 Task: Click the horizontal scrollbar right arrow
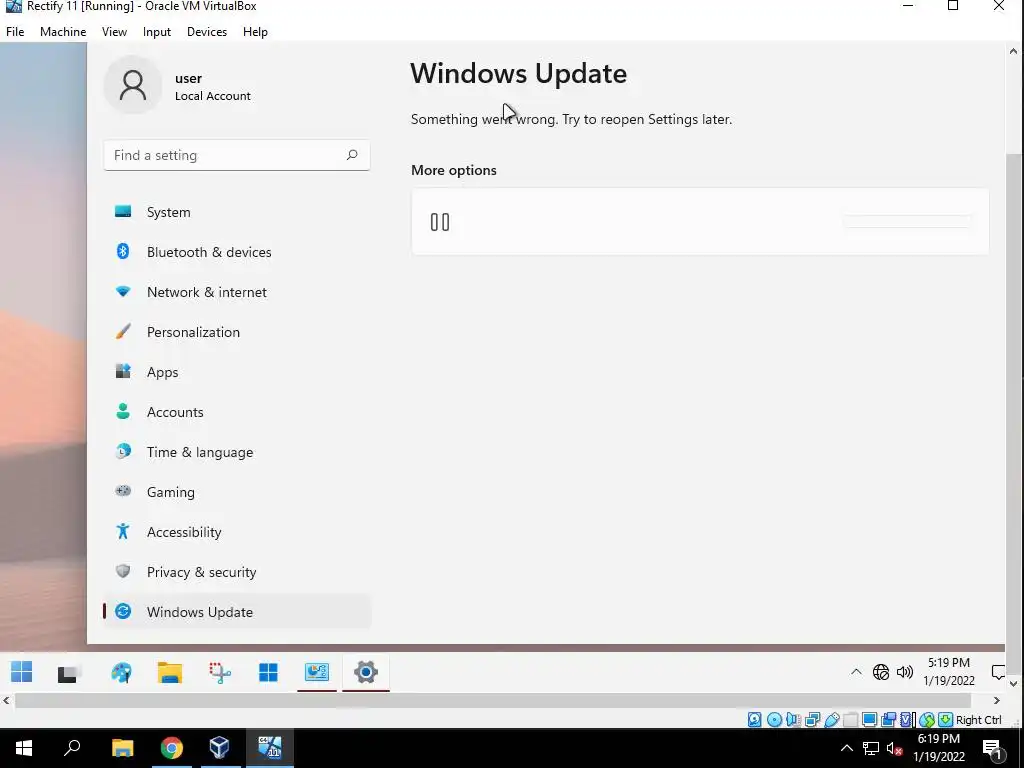click(x=997, y=701)
